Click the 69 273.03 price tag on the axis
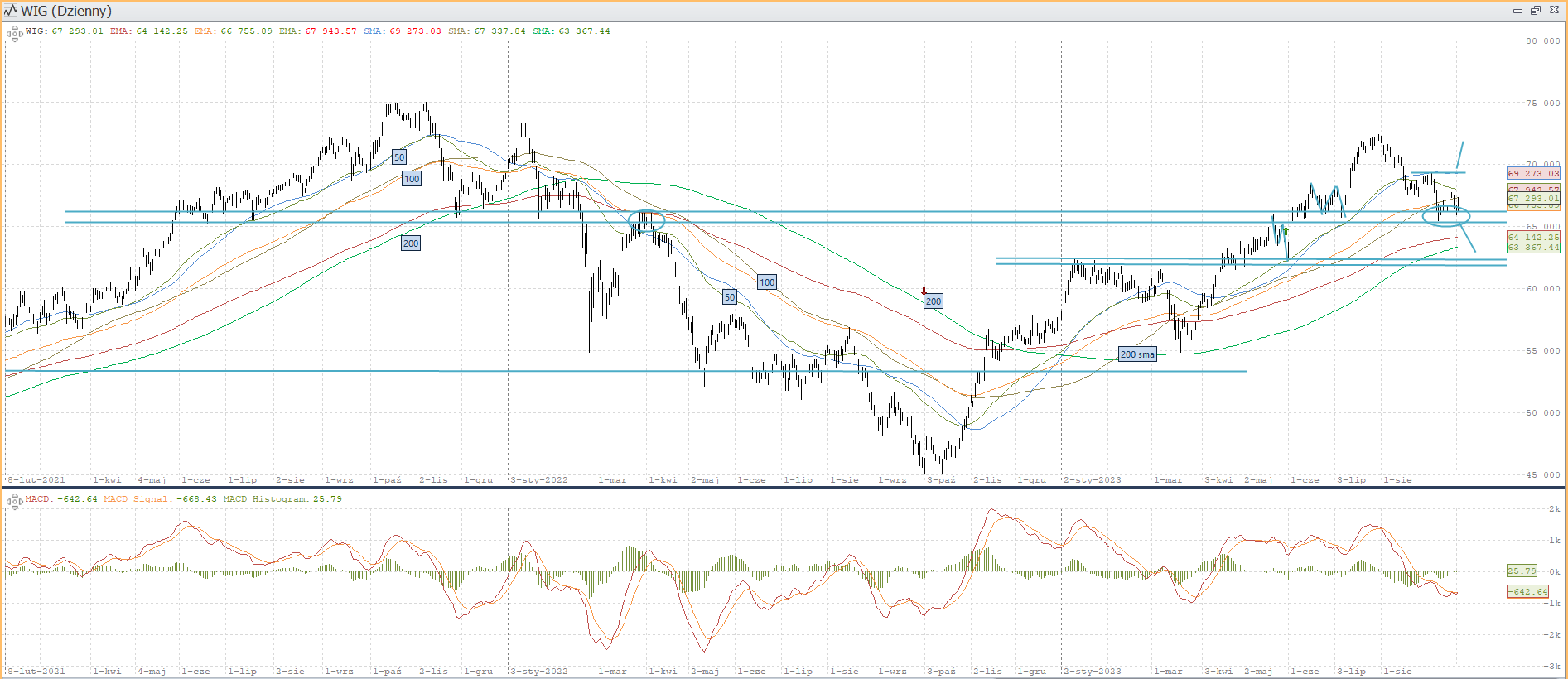1568x679 pixels. 1533,173
